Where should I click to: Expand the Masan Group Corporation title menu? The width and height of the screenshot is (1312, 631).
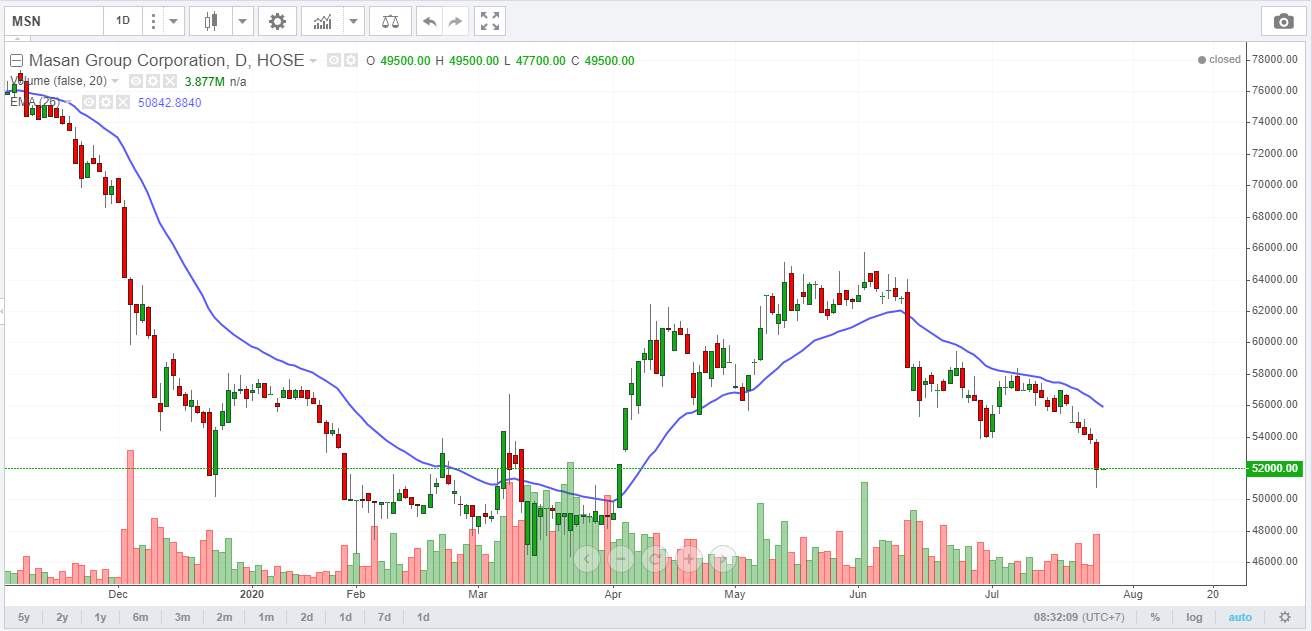click(x=313, y=61)
